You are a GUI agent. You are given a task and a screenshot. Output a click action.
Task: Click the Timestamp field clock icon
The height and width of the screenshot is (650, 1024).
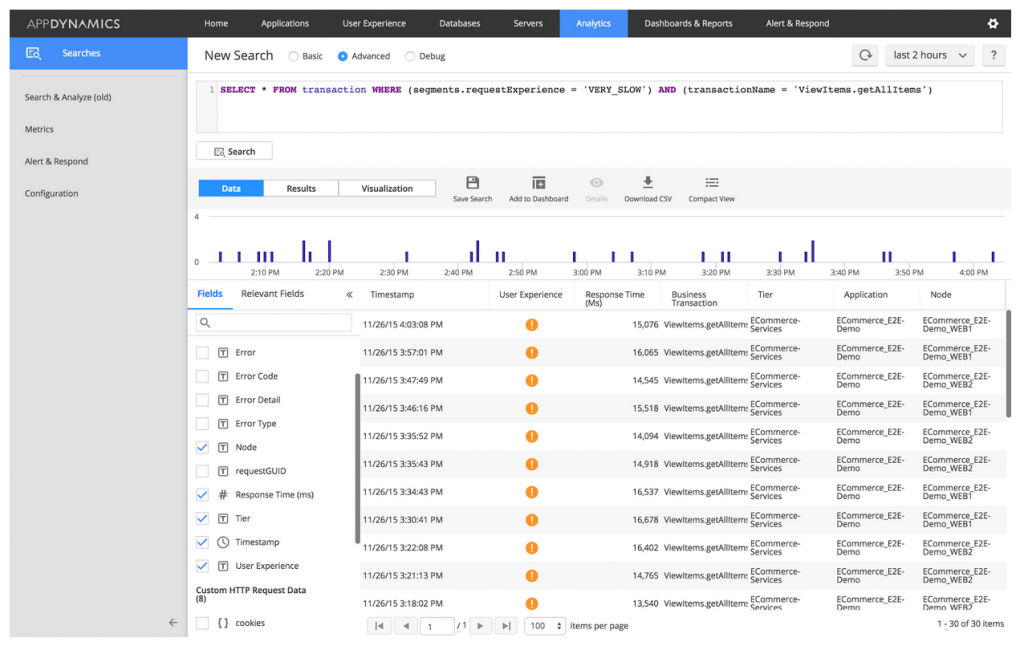click(223, 542)
